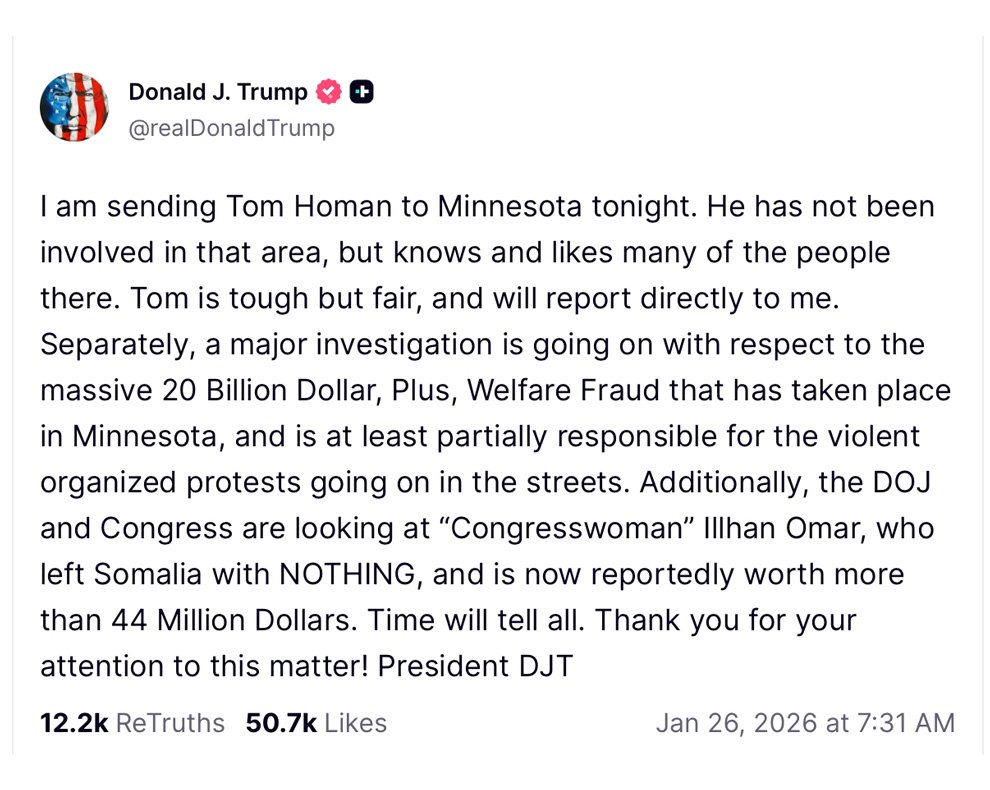Viewport: 990px width, 790px height.
Task: Click the "20 Billion Dollar" phrase
Action: (x=274, y=391)
